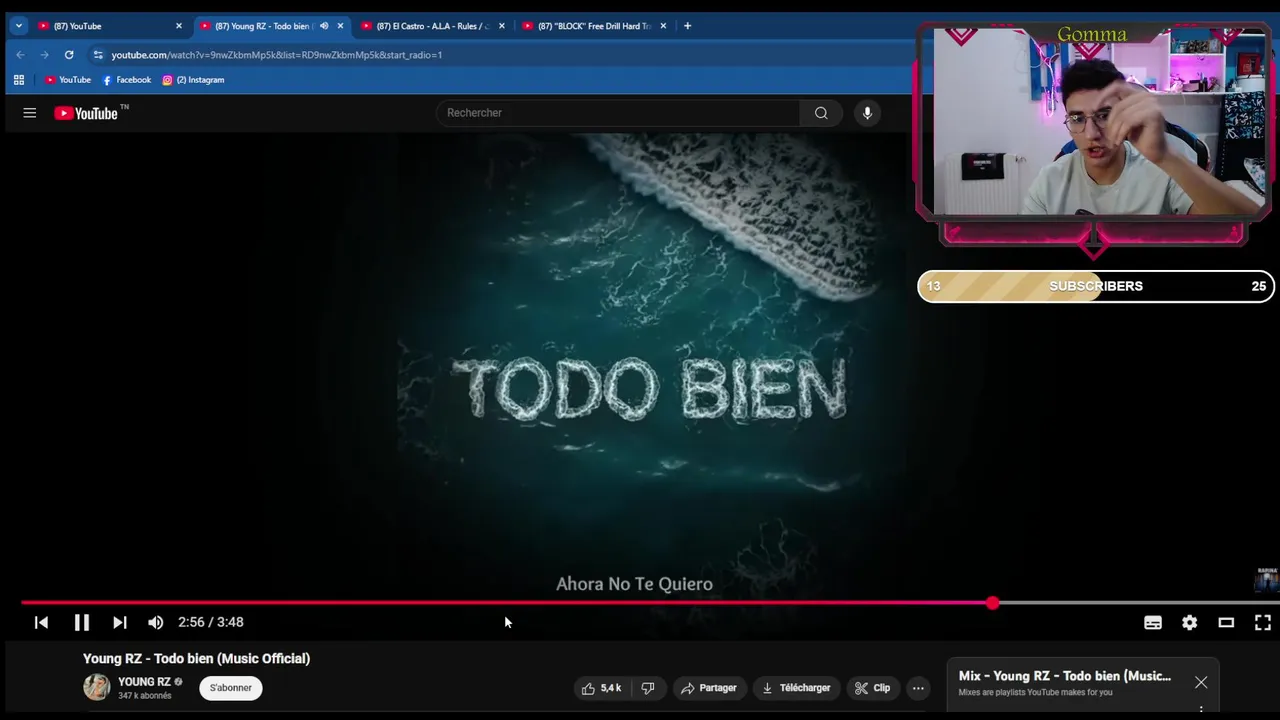Viewport: 1280px width, 720px height.
Task: Click S'abonner subscribe button
Action: click(231, 688)
